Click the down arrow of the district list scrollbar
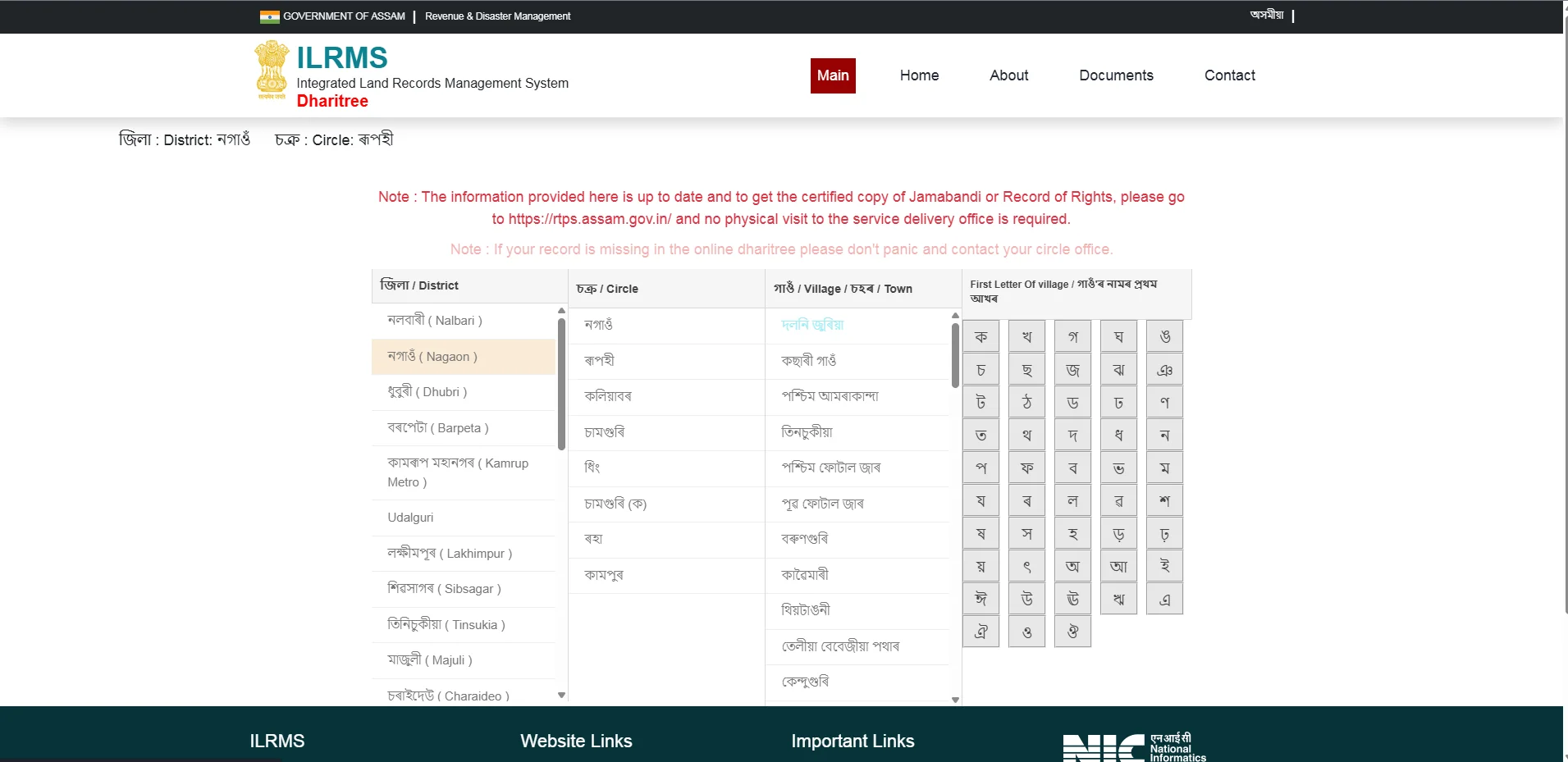 (561, 695)
